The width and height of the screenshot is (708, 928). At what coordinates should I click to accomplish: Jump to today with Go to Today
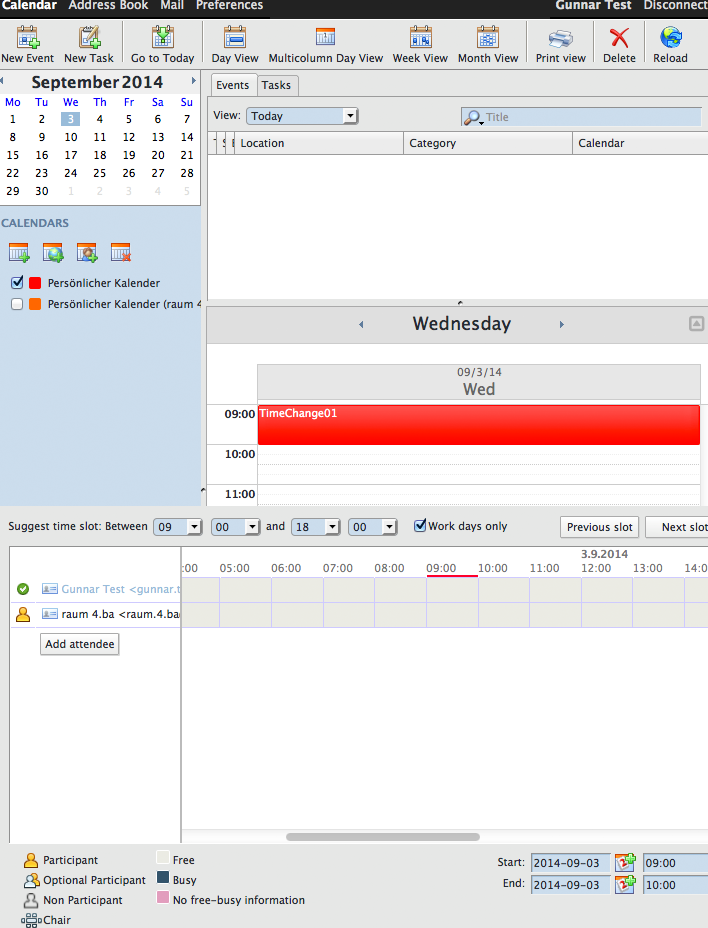pos(162,39)
